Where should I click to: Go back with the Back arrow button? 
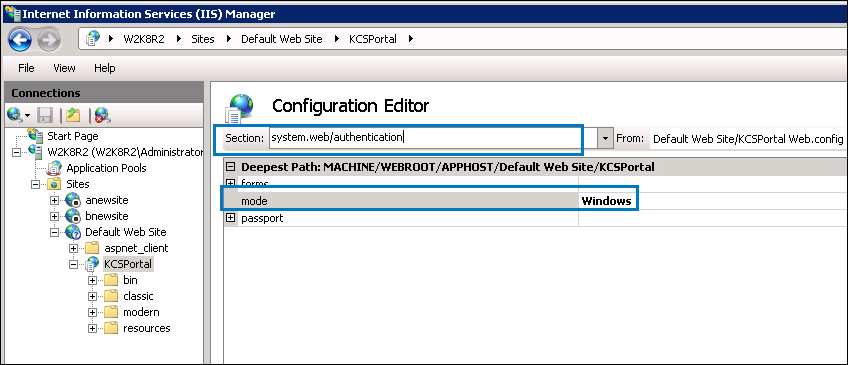[x=19, y=39]
